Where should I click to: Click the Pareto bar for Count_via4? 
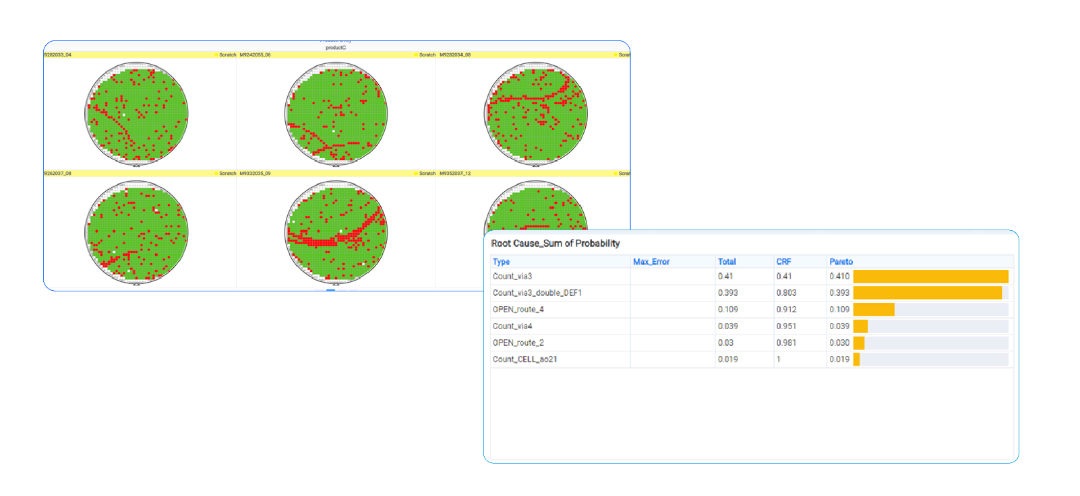click(860, 326)
